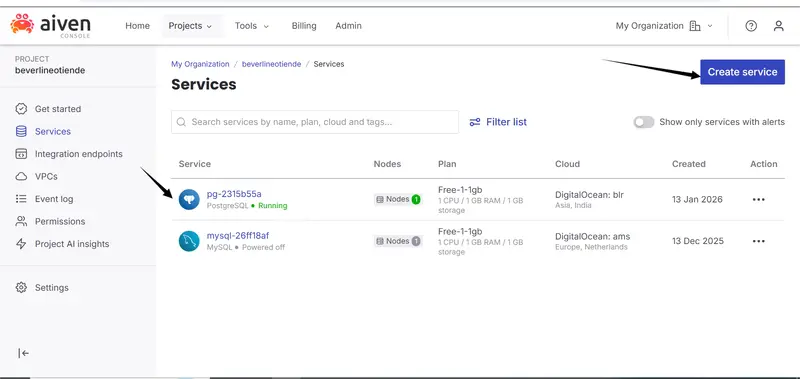Screen dimensions: 800x379
Task: Click the Powered off status text
Action: (x=263, y=248)
